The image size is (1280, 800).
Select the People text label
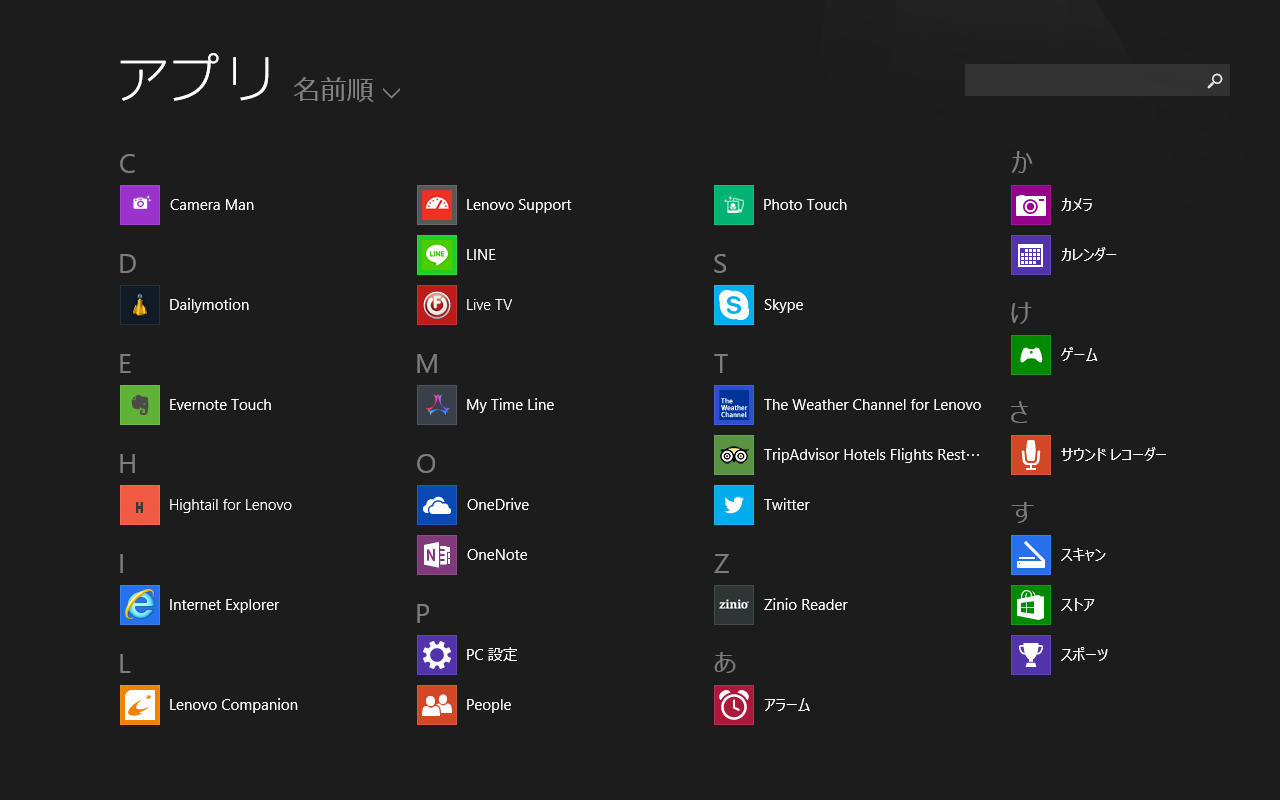point(489,705)
